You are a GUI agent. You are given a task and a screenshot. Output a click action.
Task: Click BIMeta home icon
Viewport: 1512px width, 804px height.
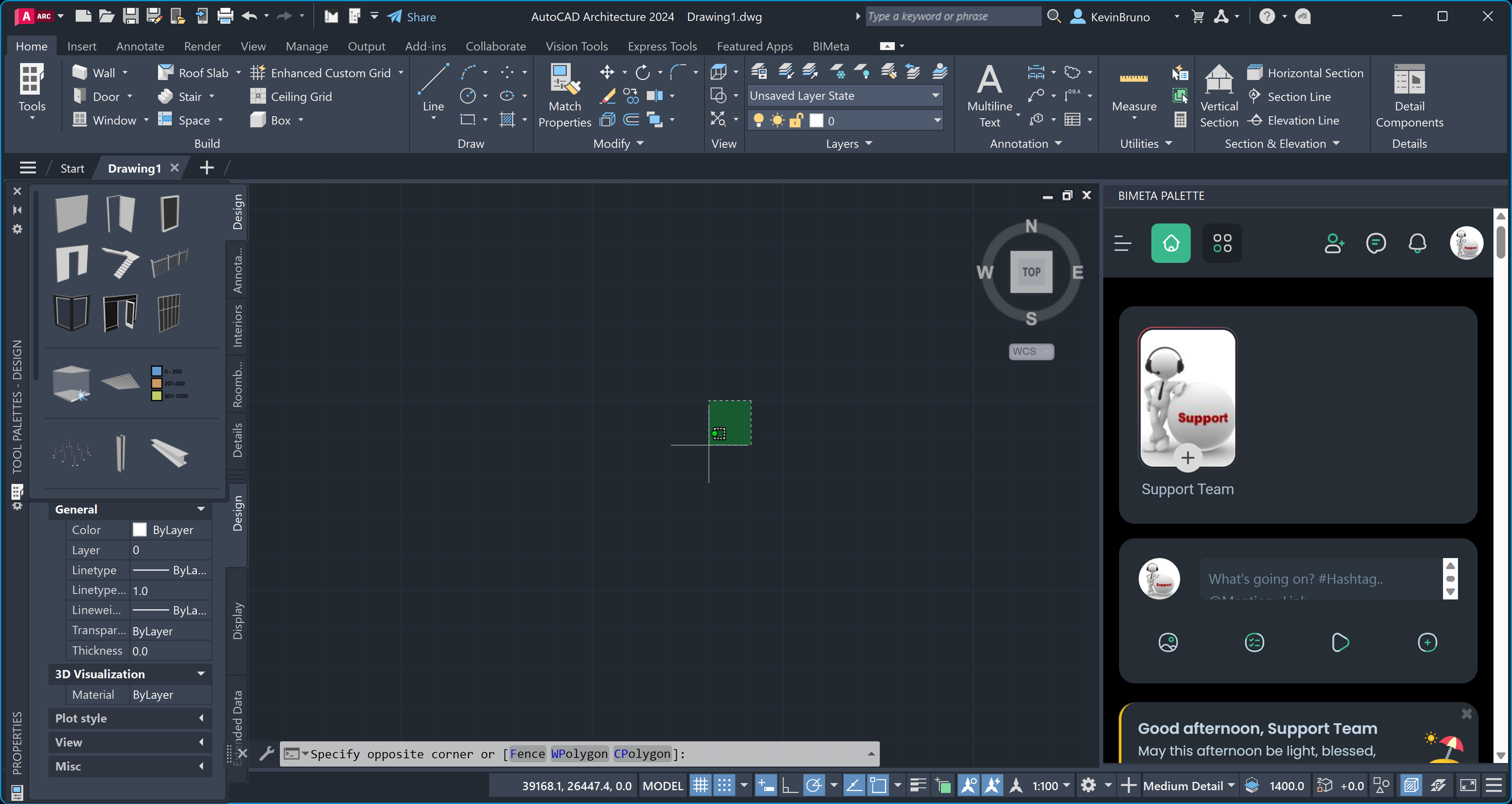pos(1170,243)
